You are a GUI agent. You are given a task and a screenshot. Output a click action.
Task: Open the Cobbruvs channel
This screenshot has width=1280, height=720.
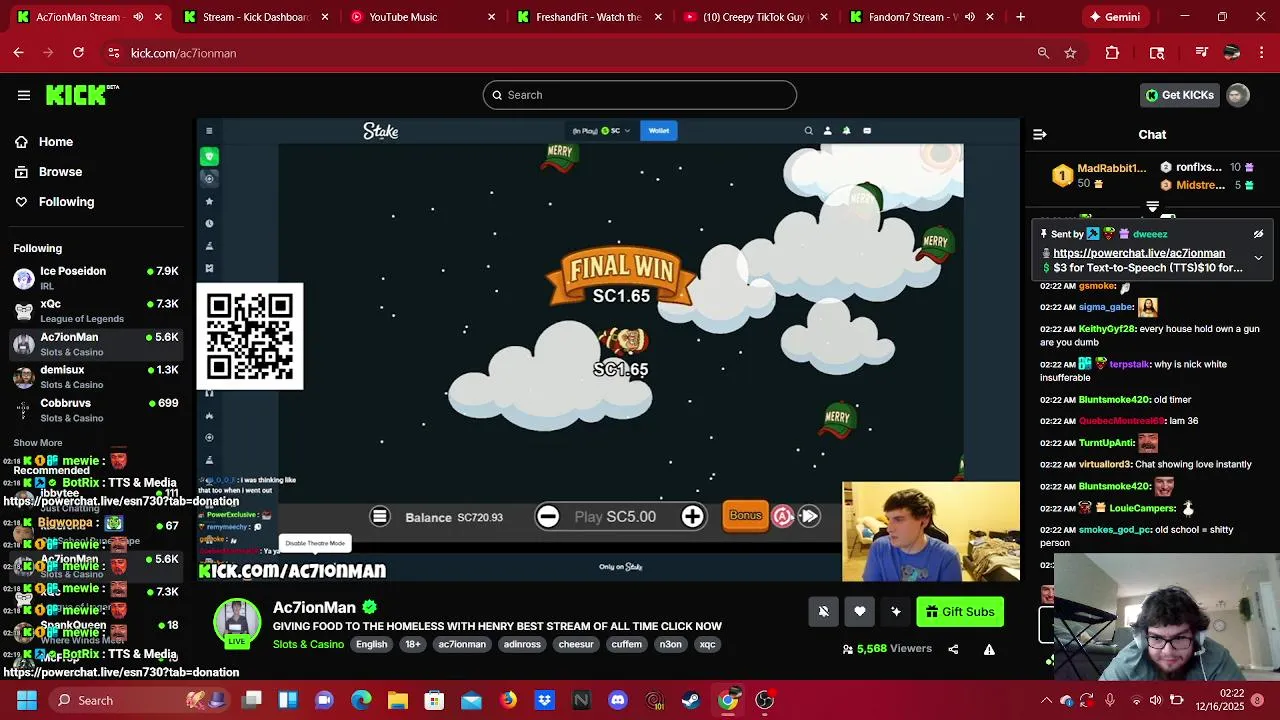pyautogui.click(x=95, y=410)
